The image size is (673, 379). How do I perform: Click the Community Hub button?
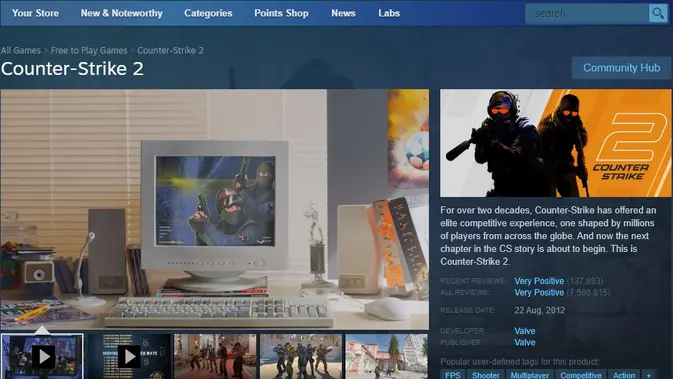621,68
